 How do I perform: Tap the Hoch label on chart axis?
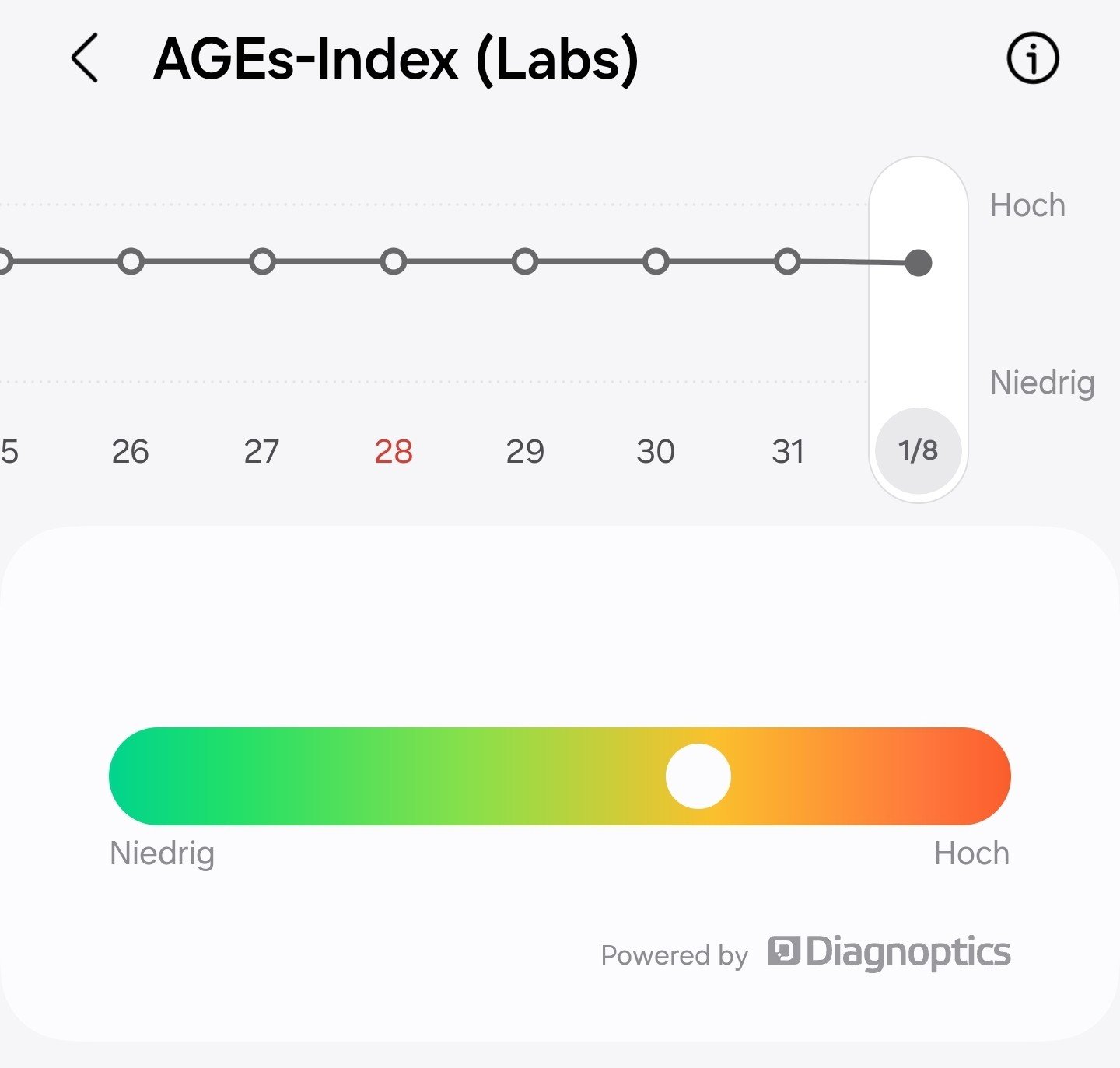pyautogui.click(x=1027, y=205)
